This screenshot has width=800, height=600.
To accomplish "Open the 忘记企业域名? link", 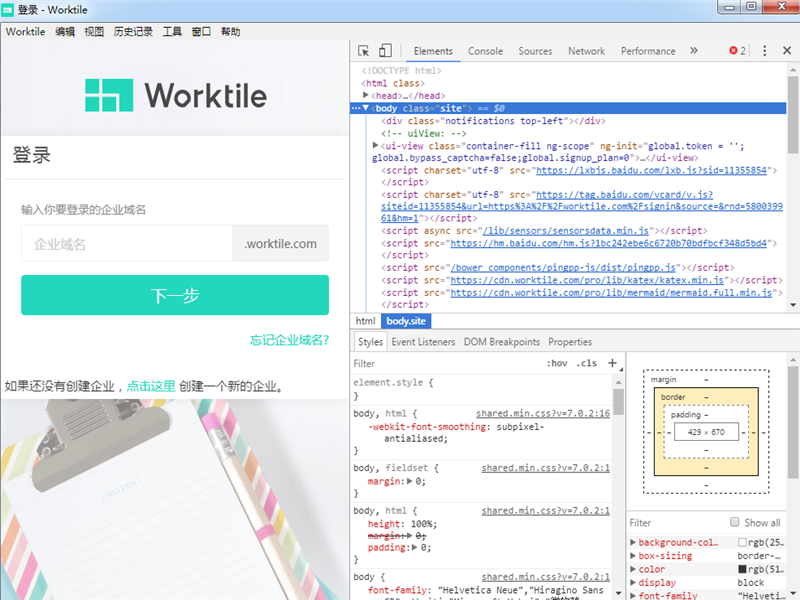I will pos(289,340).
